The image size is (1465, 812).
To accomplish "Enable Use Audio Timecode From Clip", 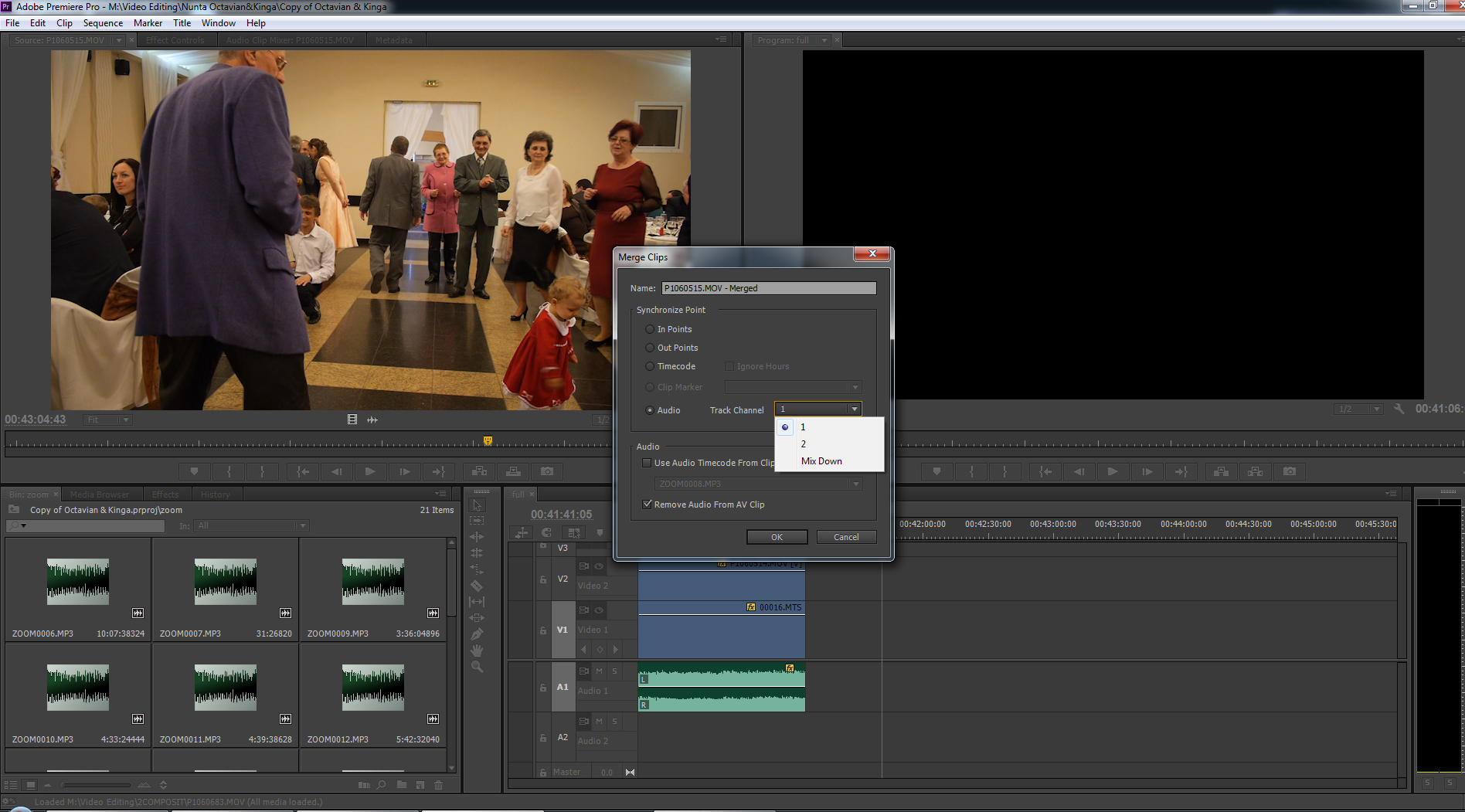I will (x=648, y=463).
